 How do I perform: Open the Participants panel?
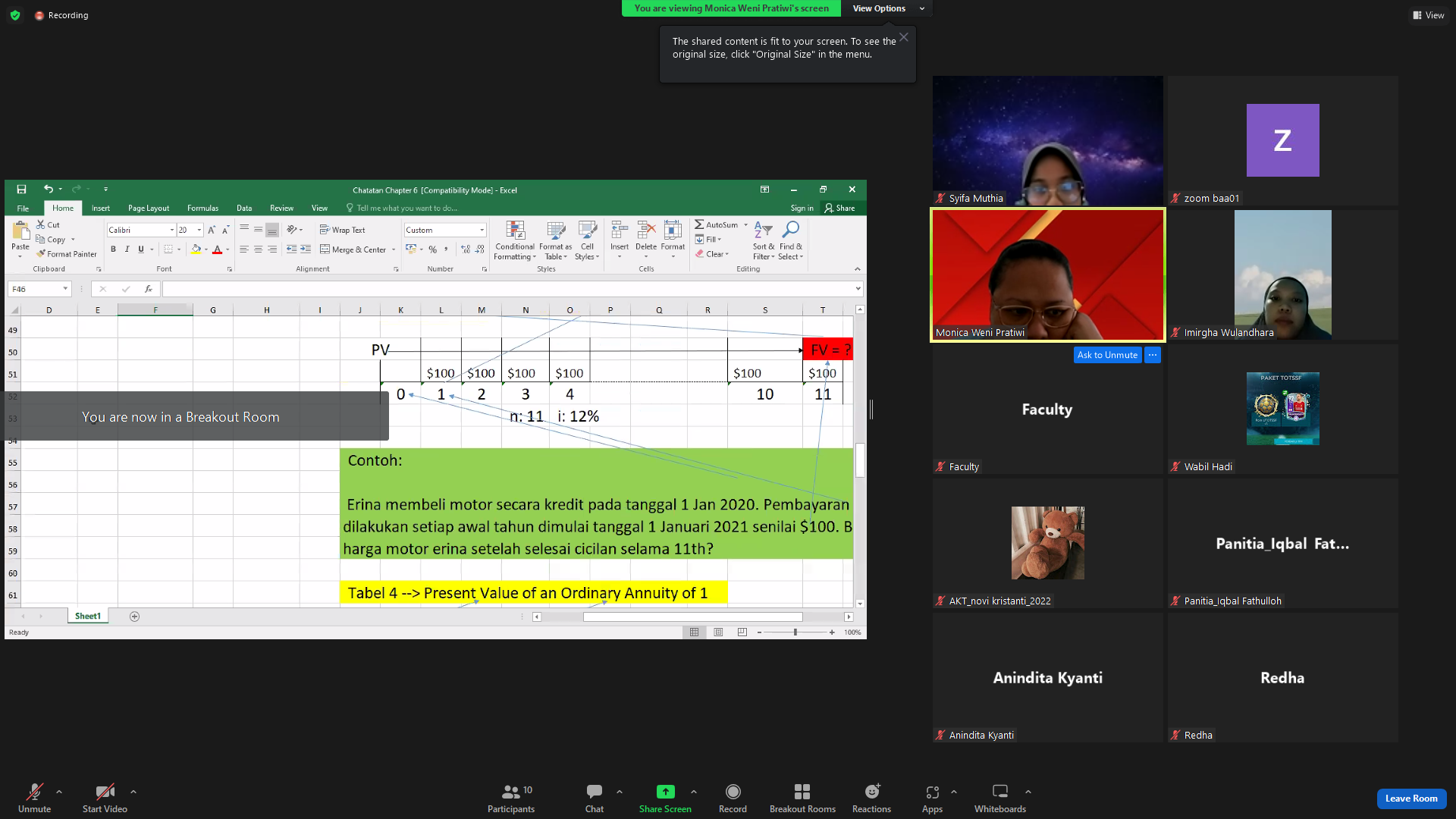[x=511, y=798]
